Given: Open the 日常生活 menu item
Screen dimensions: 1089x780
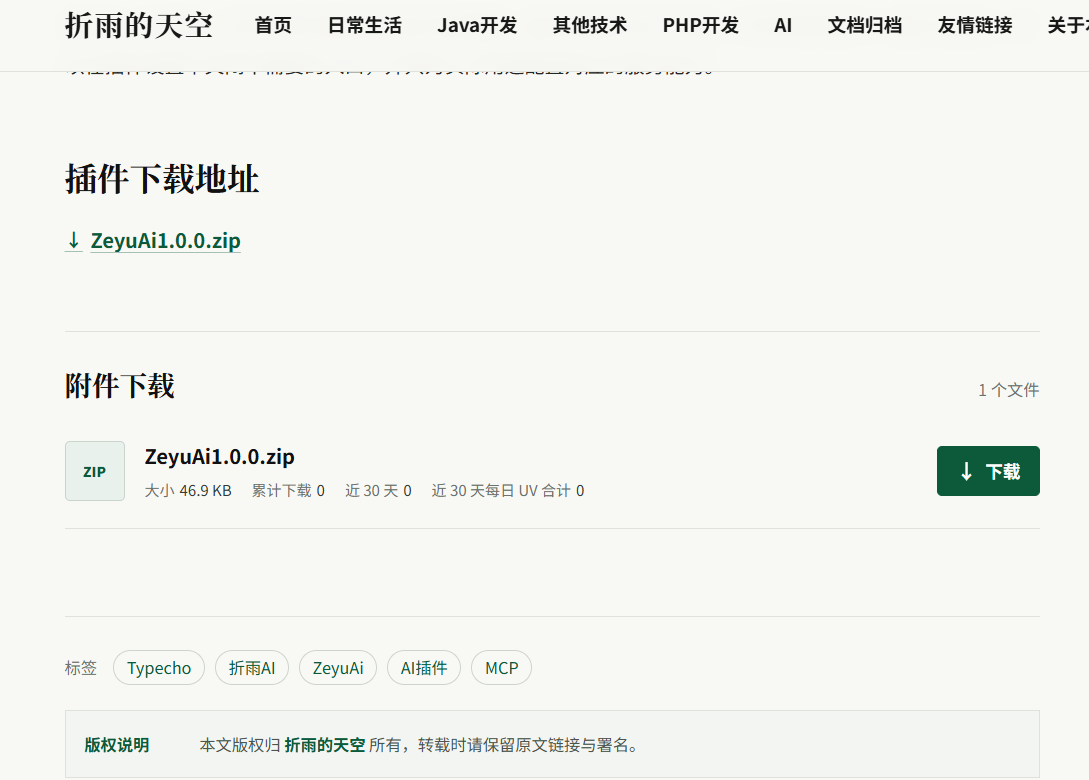Looking at the screenshot, I should 365,26.
